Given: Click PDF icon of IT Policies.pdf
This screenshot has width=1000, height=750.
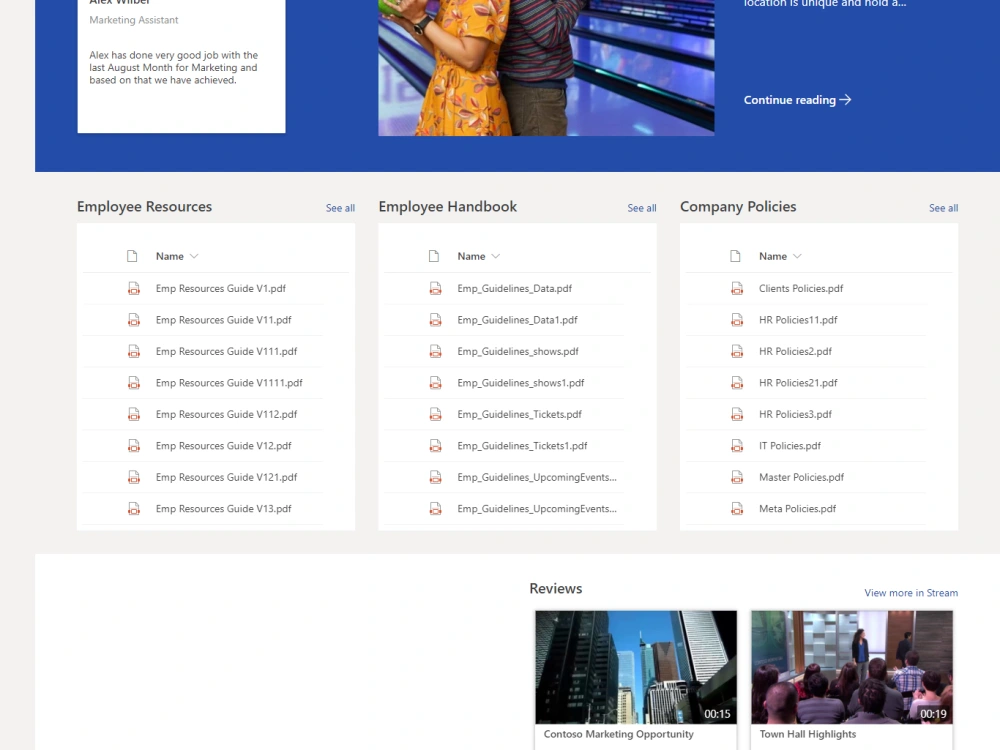Looking at the screenshot, I should (737, 446).
